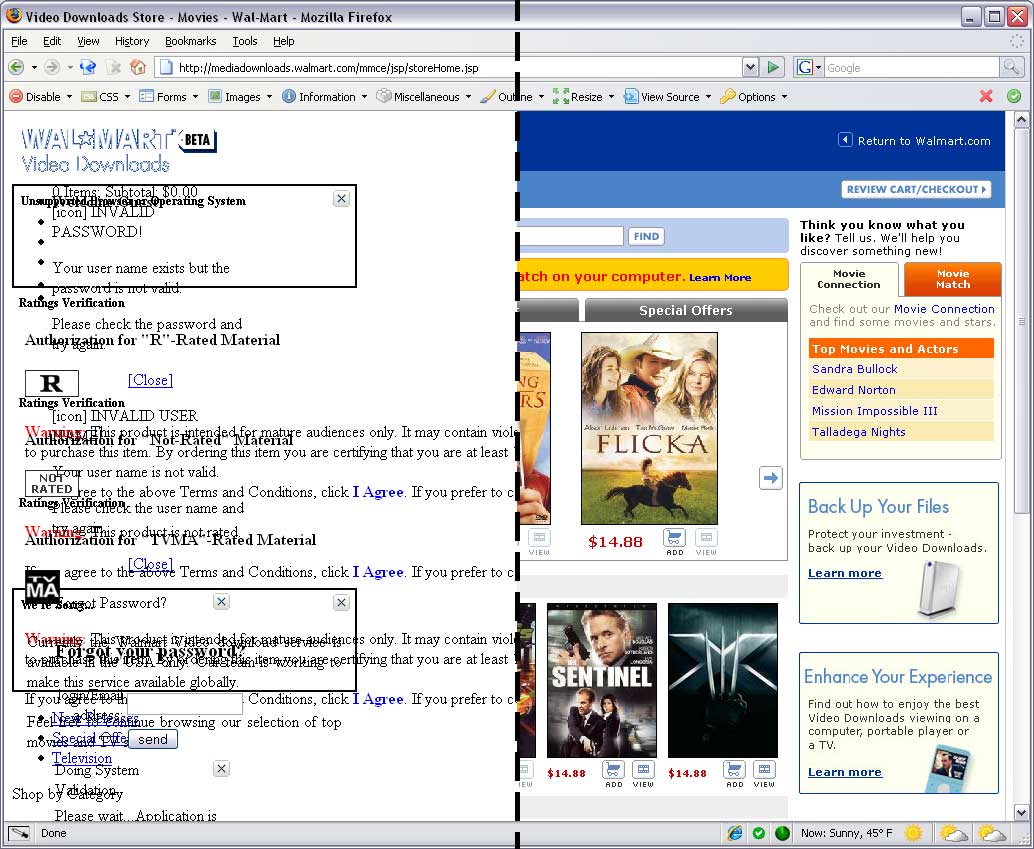The height and width of the screenshot is (849, 1034).
Task: Click the send button in Forgot Password form
Action: coord(153,739)
